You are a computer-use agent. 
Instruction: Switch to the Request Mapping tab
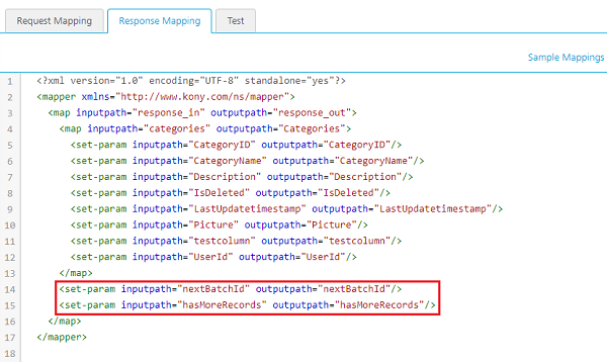54,21
